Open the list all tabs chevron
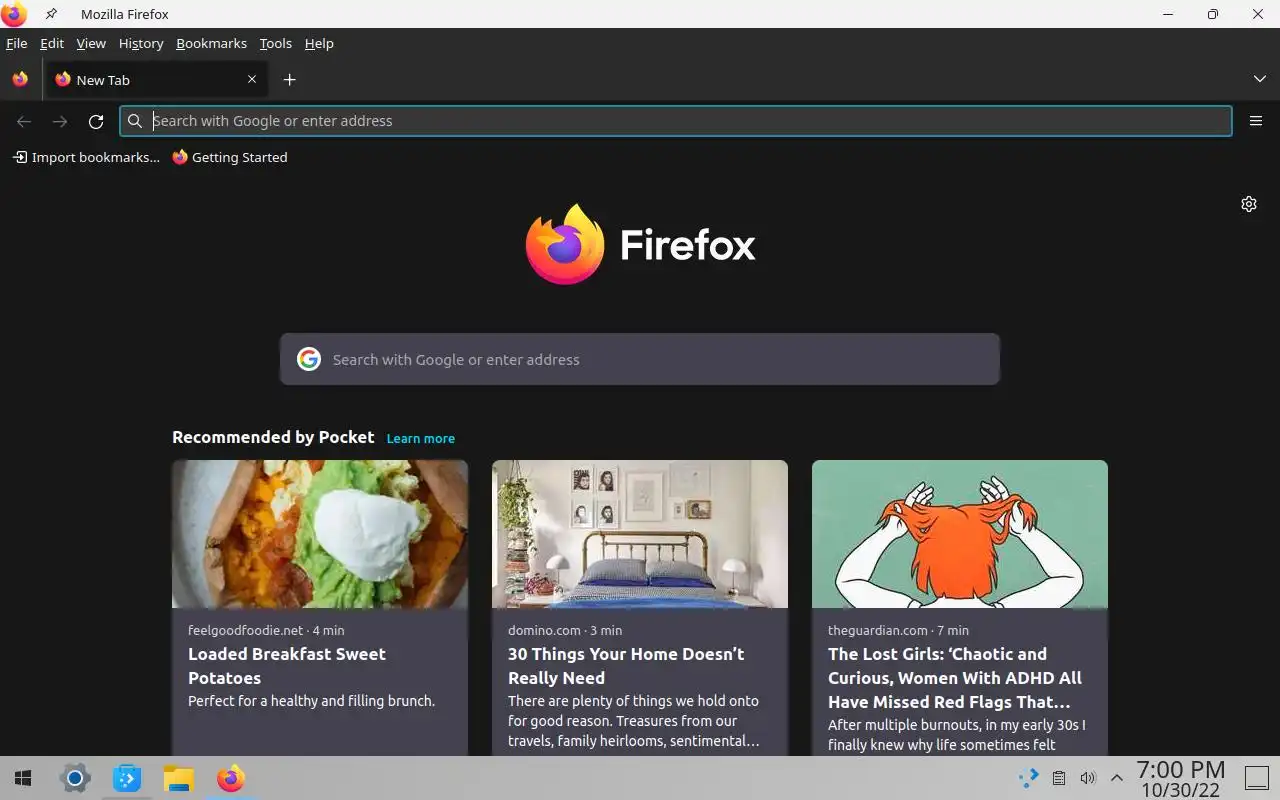1280x800 pixels. click(1260, 79)
